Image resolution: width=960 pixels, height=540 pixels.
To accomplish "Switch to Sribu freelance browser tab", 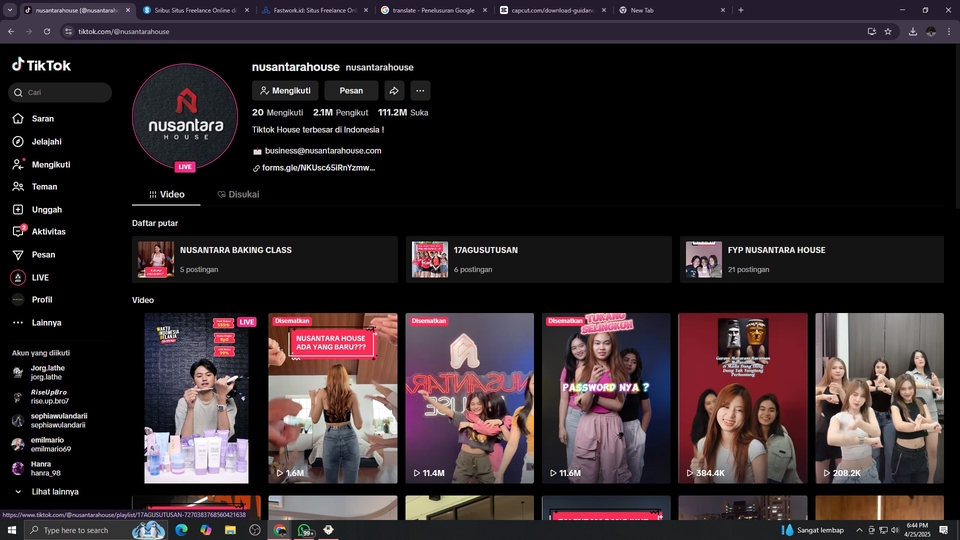I will point(195,10).
